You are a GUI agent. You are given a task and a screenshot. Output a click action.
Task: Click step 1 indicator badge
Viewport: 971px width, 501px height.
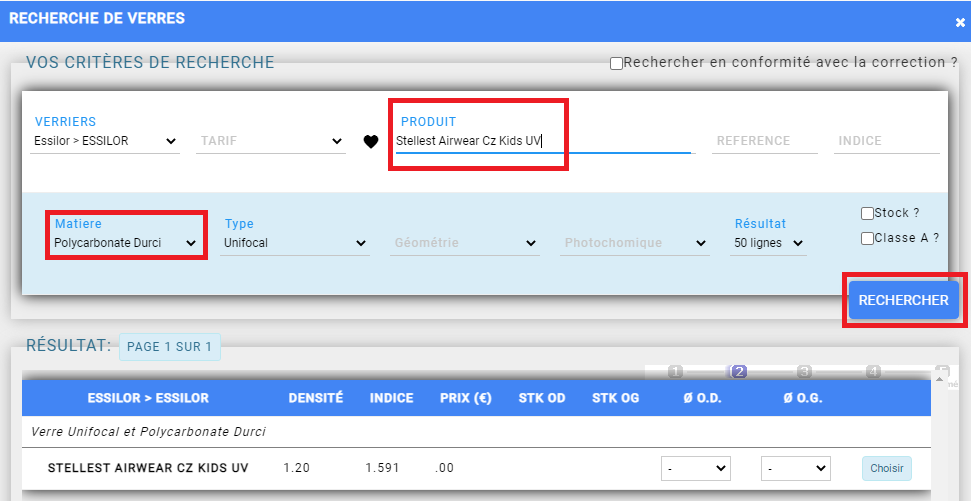pyautogui.click(x=676, y=372)
